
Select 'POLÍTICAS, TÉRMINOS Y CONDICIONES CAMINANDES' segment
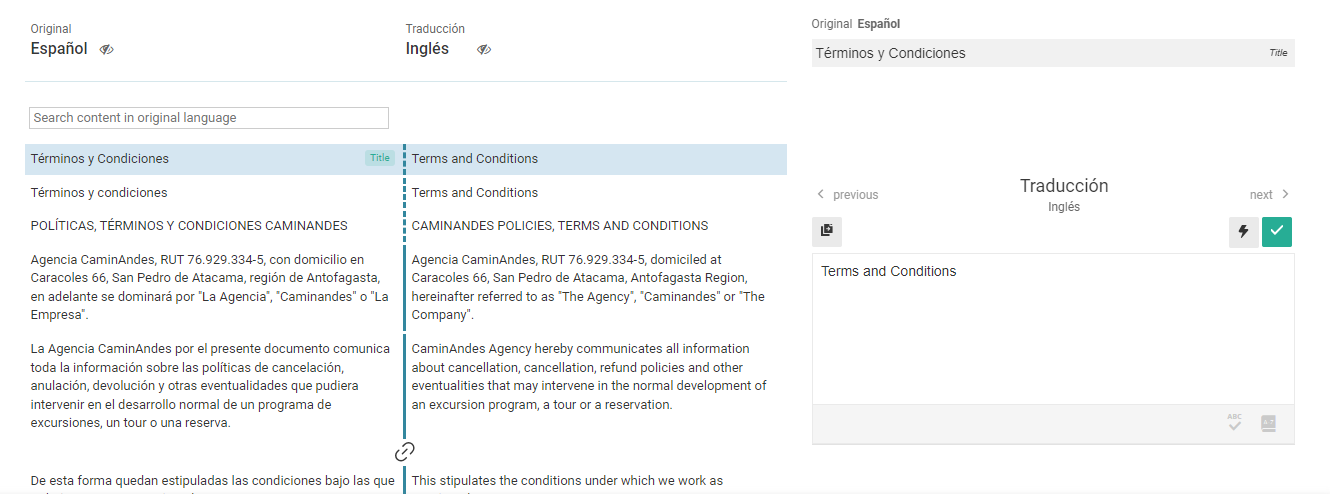coord(189,226)
